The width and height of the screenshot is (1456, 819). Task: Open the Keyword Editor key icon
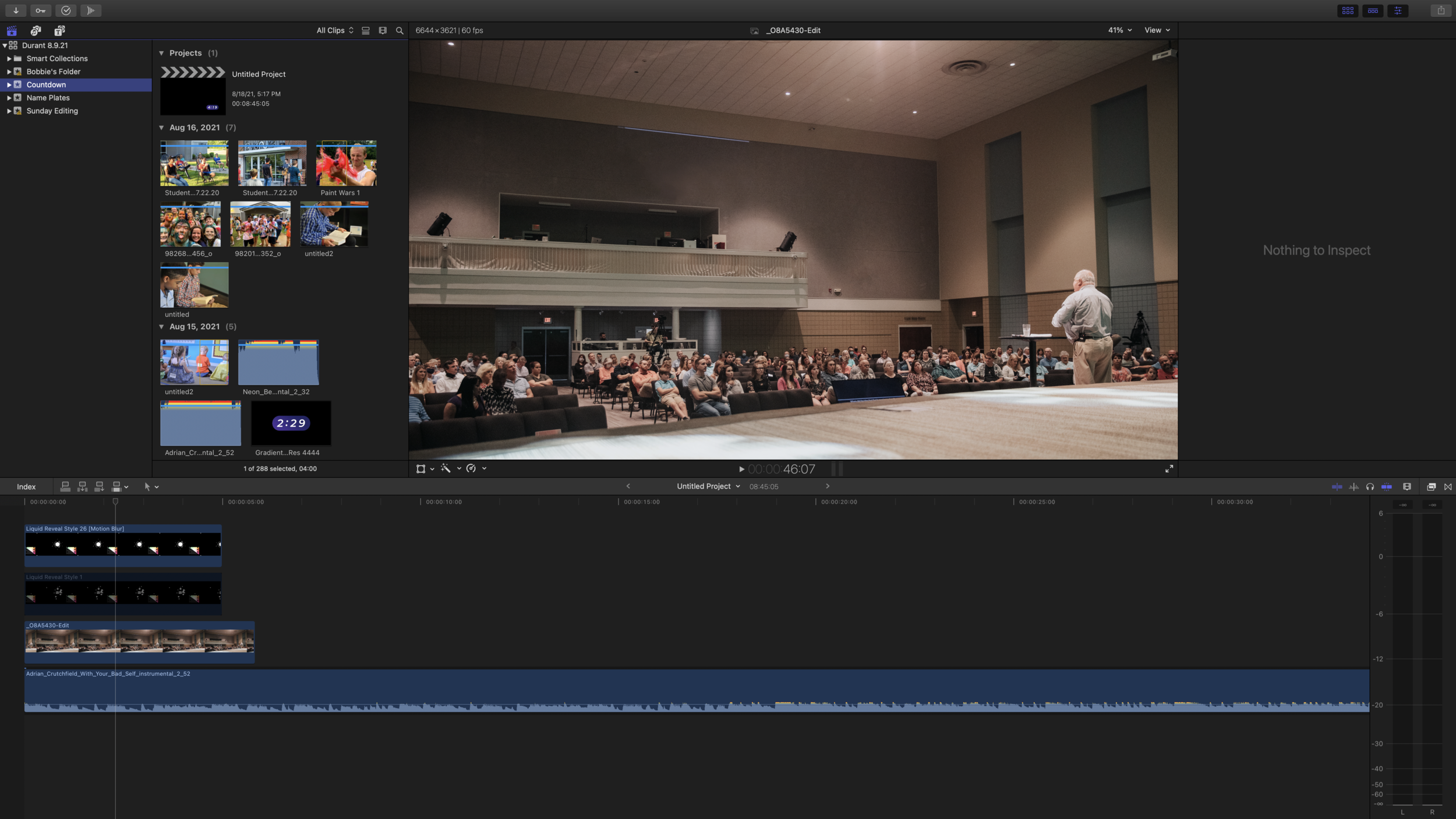[40, 10]
